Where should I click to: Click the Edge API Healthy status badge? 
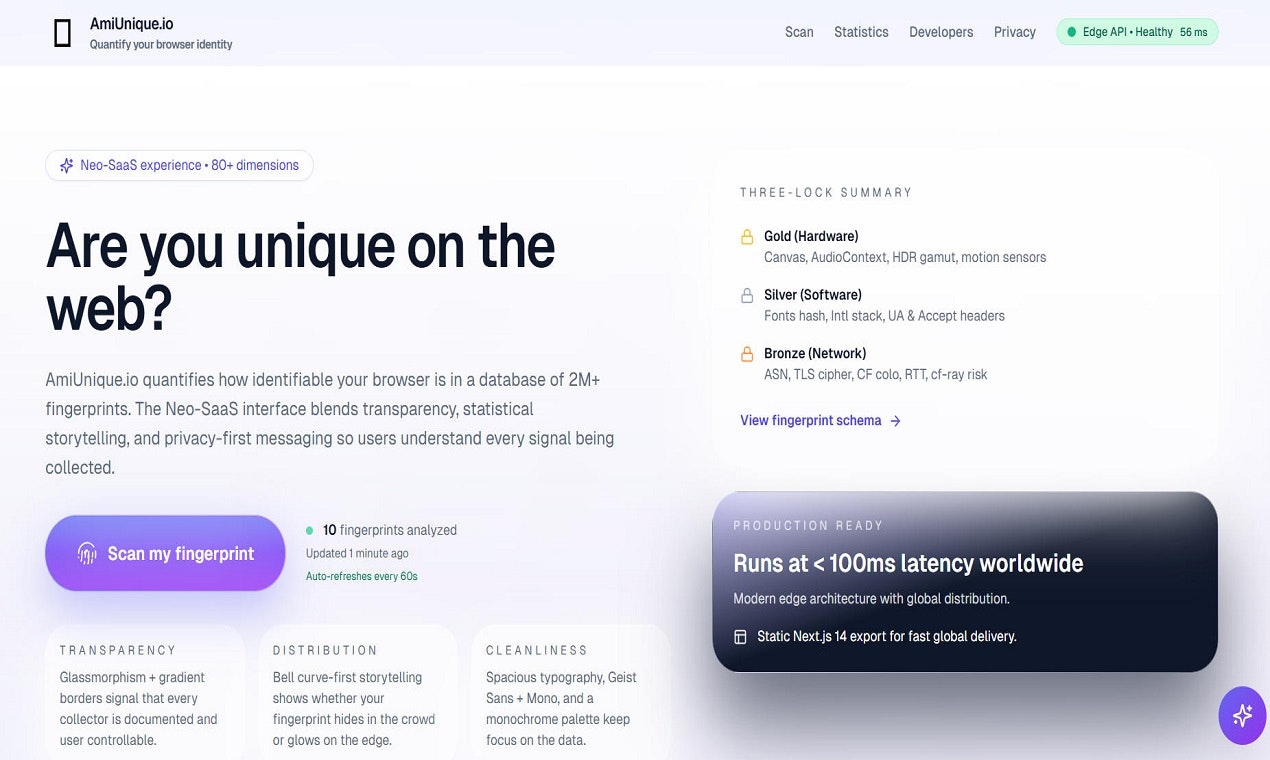pos(1137,32)
